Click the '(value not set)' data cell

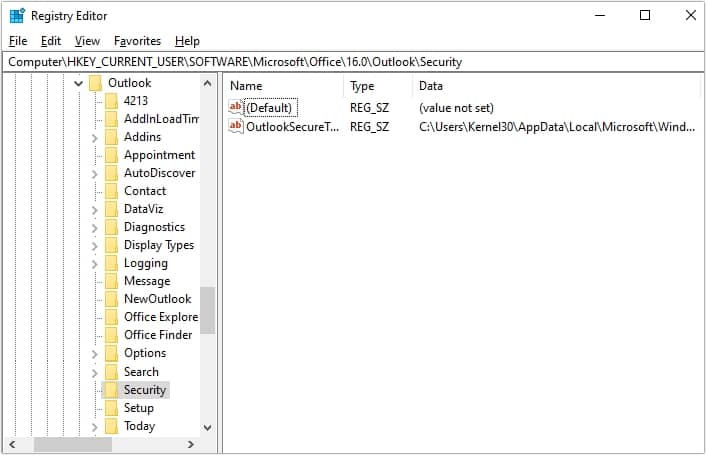coord(456,108)
